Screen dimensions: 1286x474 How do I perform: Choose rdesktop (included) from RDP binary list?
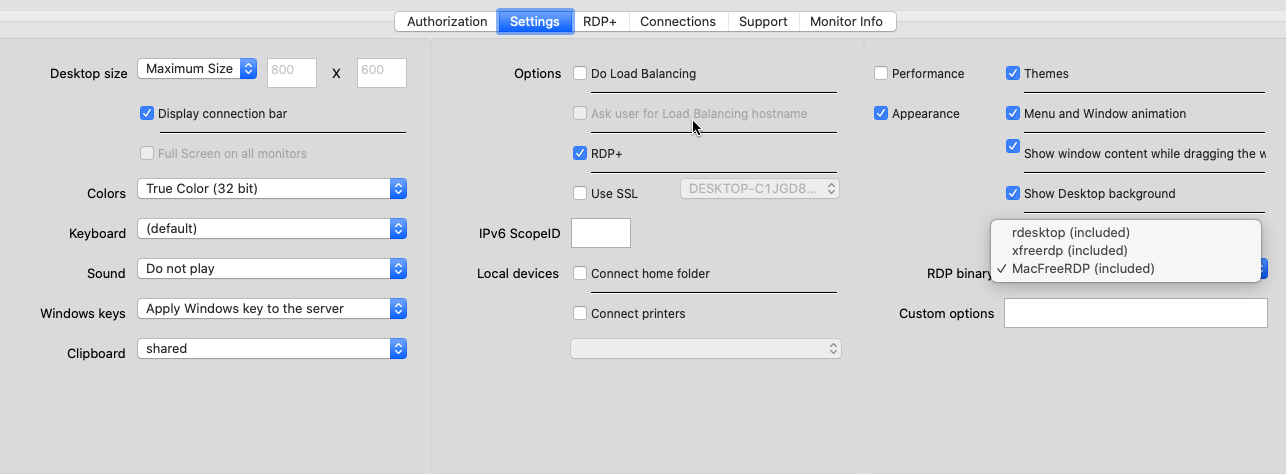1070,233
